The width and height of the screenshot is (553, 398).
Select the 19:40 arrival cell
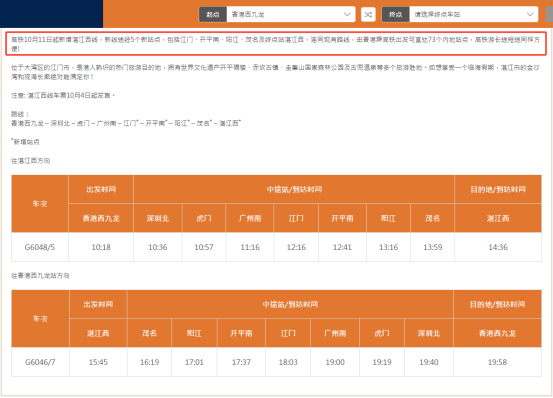pos(429,362)
